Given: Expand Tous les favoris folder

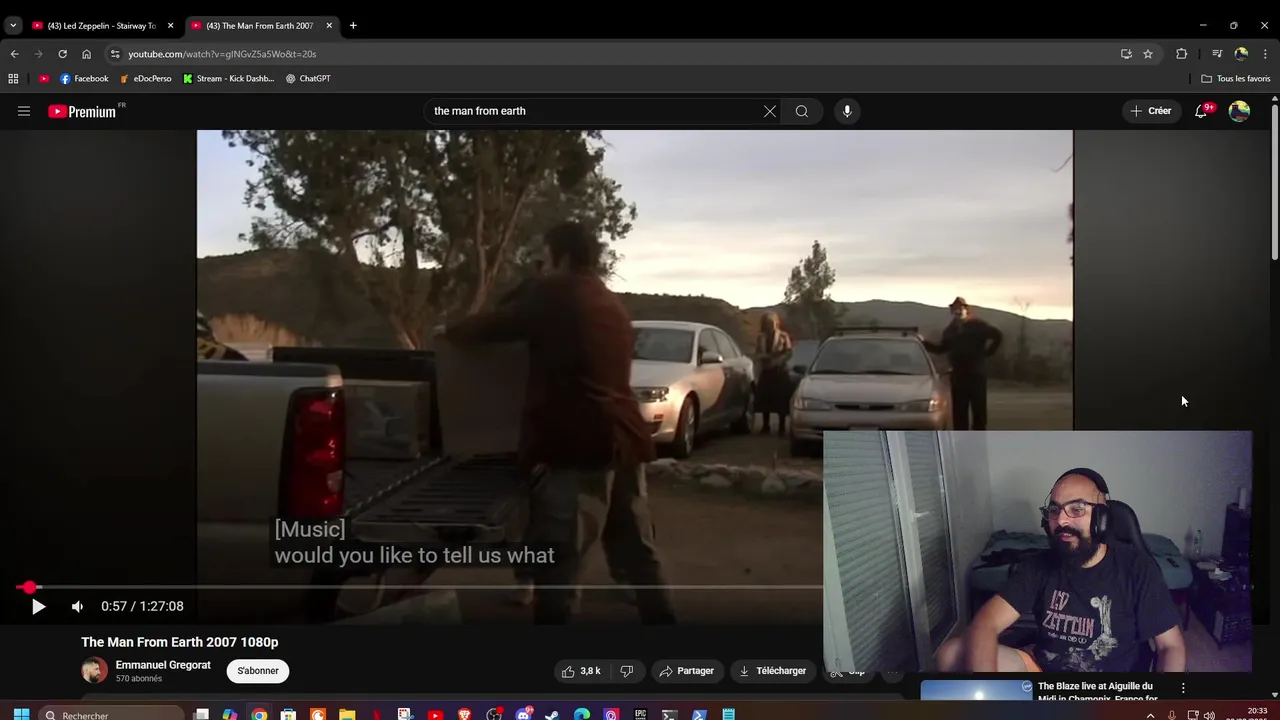Looking at the screenshot, I should pyautogui.click(x=1236, y=78).
